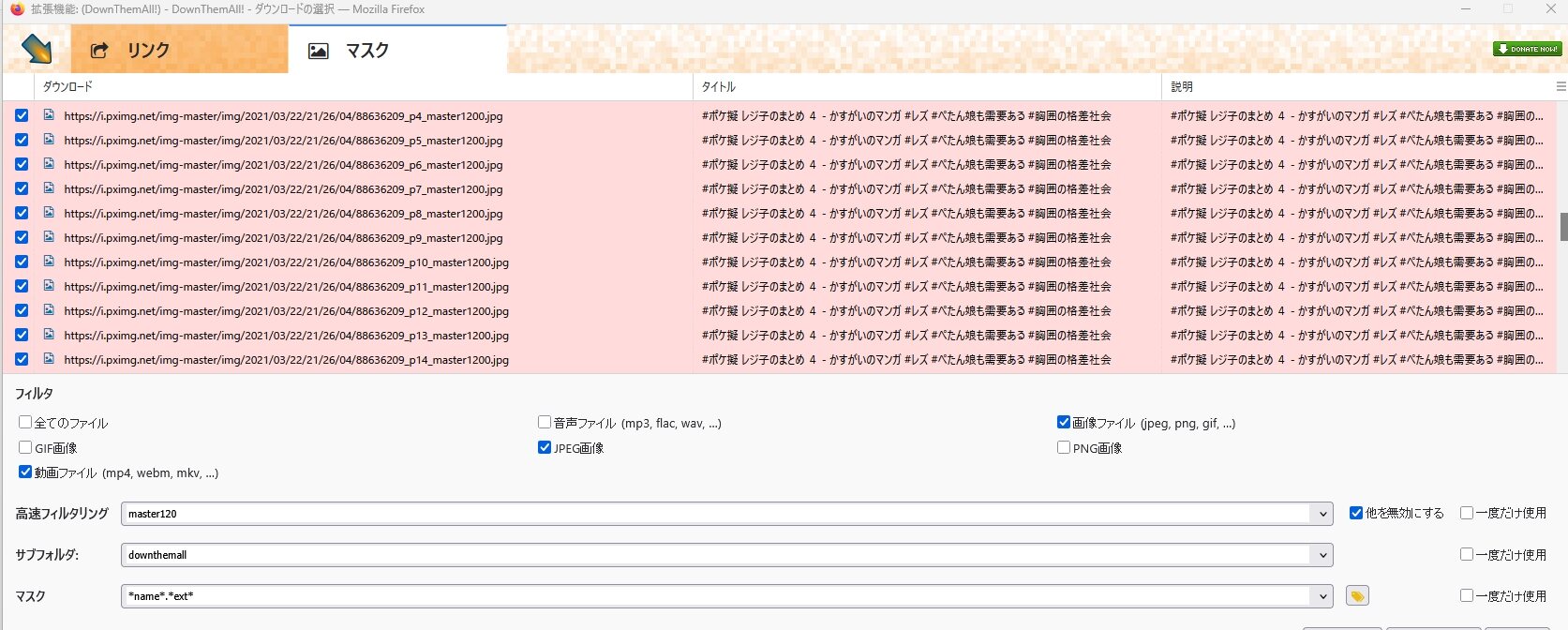Screen dimensions: 1568x630
Task: Click the Firefox logo in title bar
Action: point(16,9)
